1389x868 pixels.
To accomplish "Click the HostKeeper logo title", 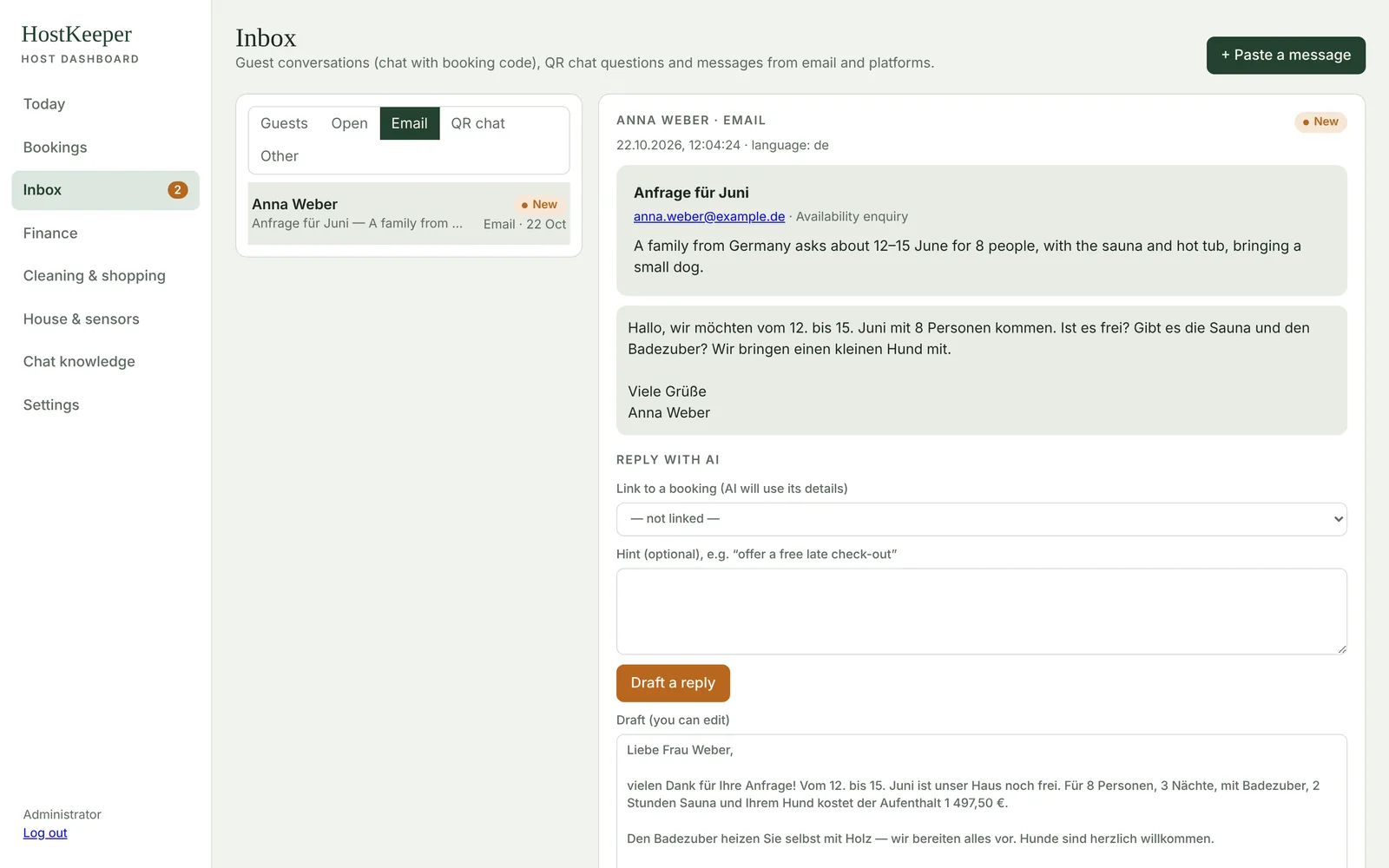I will pyautogui.click(x=76, y=34).
